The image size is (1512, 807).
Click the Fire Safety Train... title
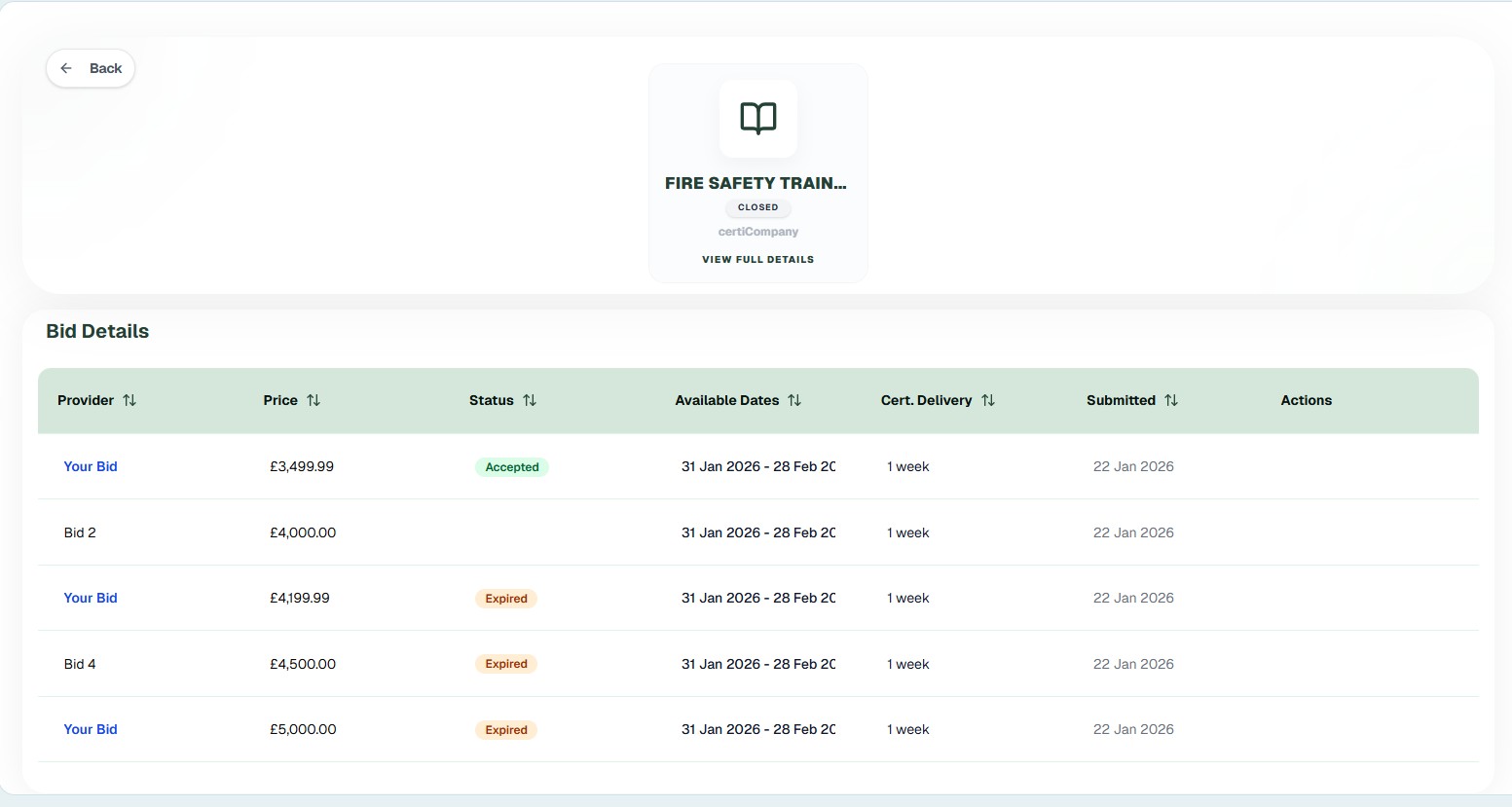pyautogui.click(x=756, y=183)
